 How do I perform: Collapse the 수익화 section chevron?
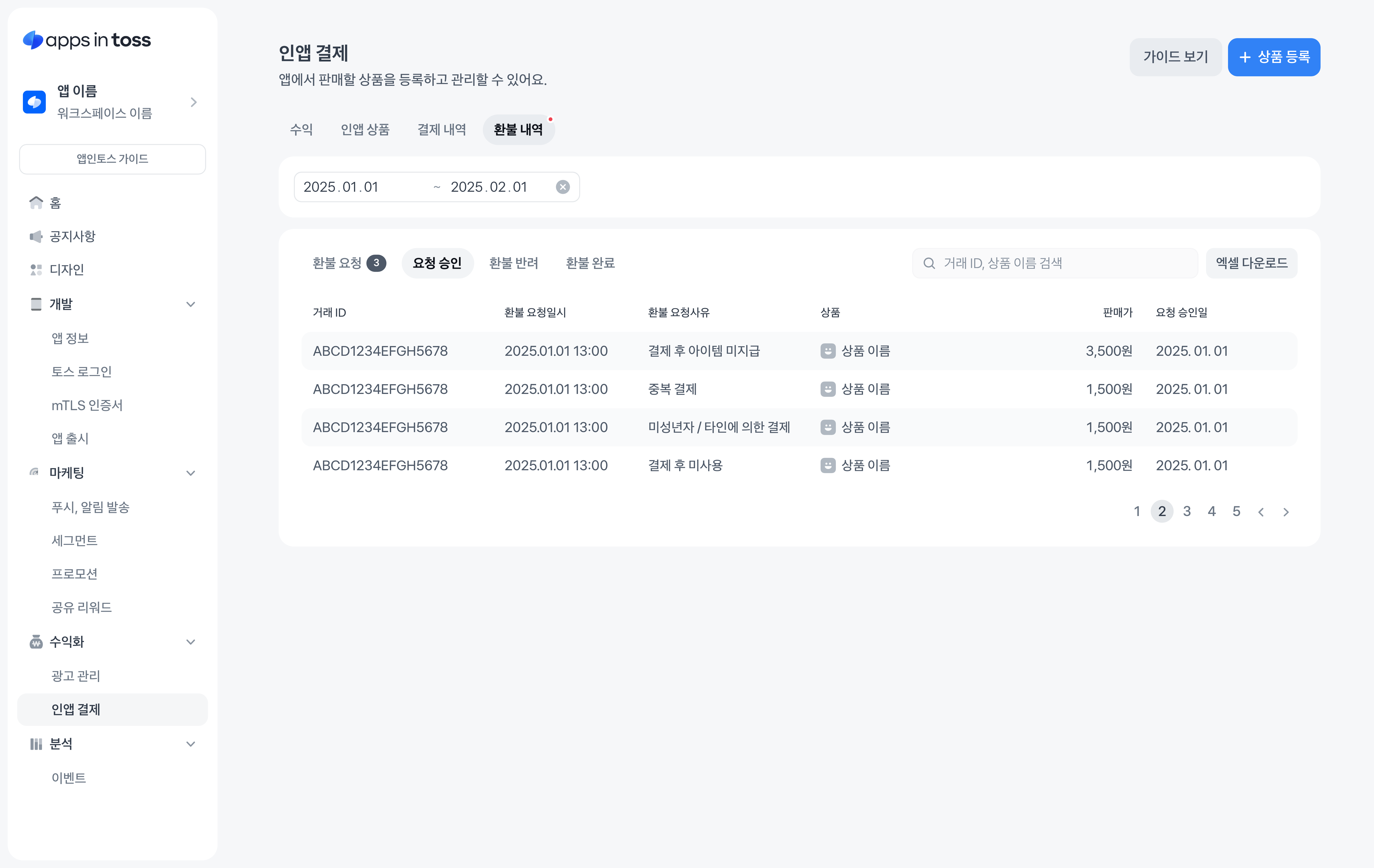tap(191, 642)
